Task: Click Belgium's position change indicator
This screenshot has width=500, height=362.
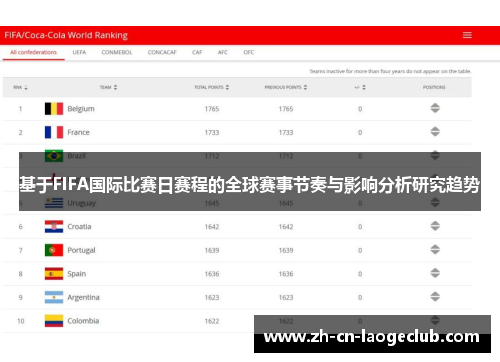Action: 435,108
